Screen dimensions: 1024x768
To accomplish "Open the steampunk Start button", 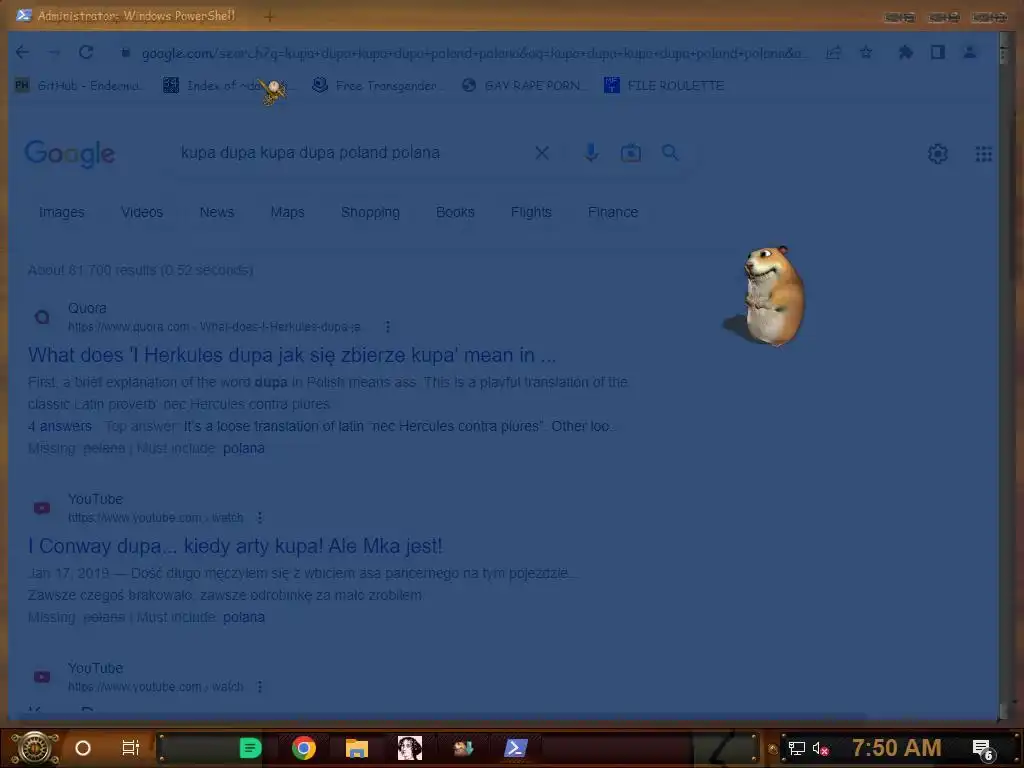I will (35, 748).
